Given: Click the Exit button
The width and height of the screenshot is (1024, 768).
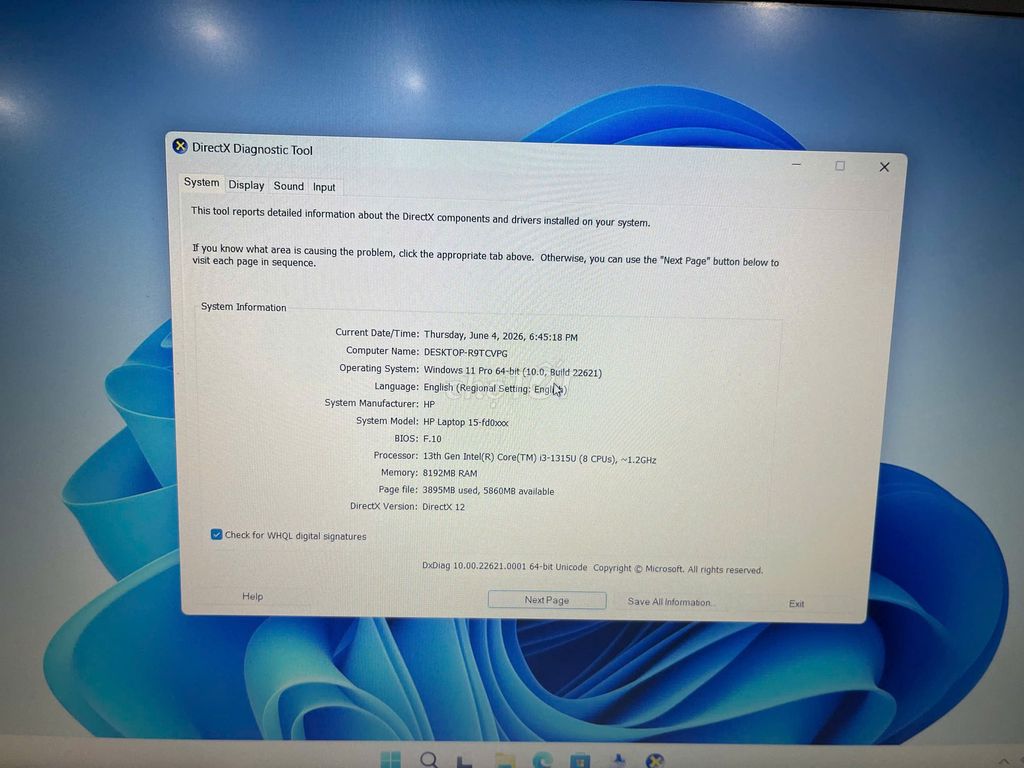Looking at the screenshot, I should point(796,603).
